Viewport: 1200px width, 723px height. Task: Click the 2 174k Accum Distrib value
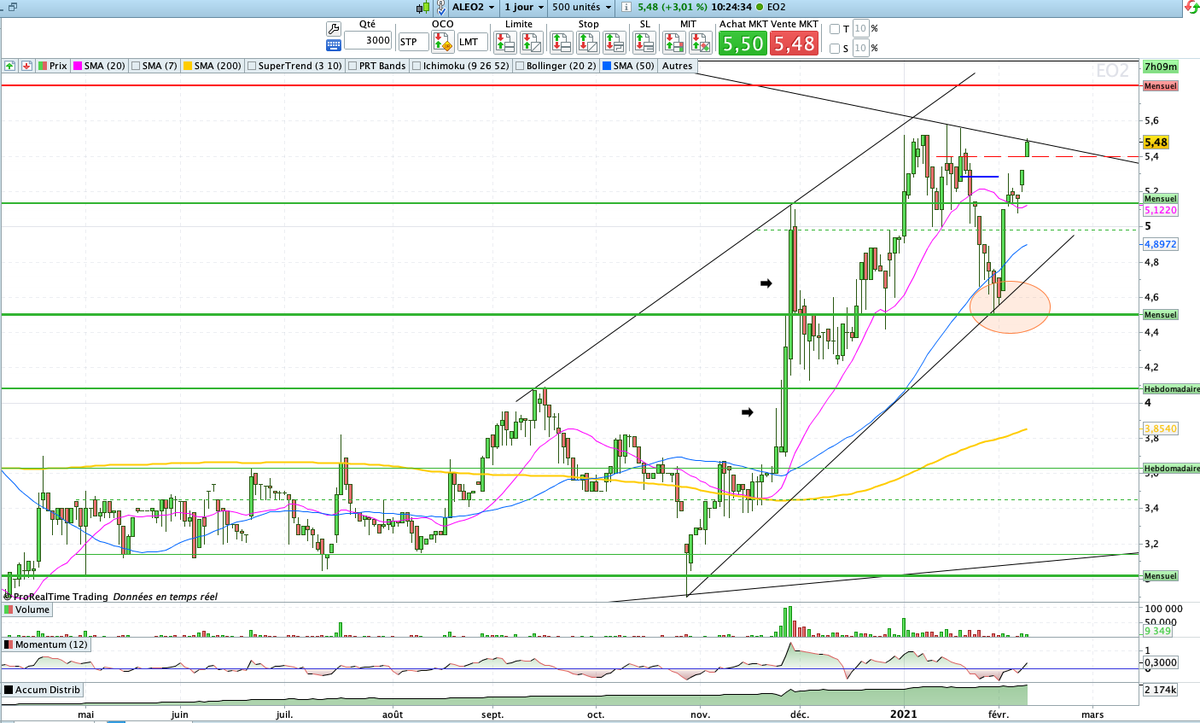coord(1161,691)
